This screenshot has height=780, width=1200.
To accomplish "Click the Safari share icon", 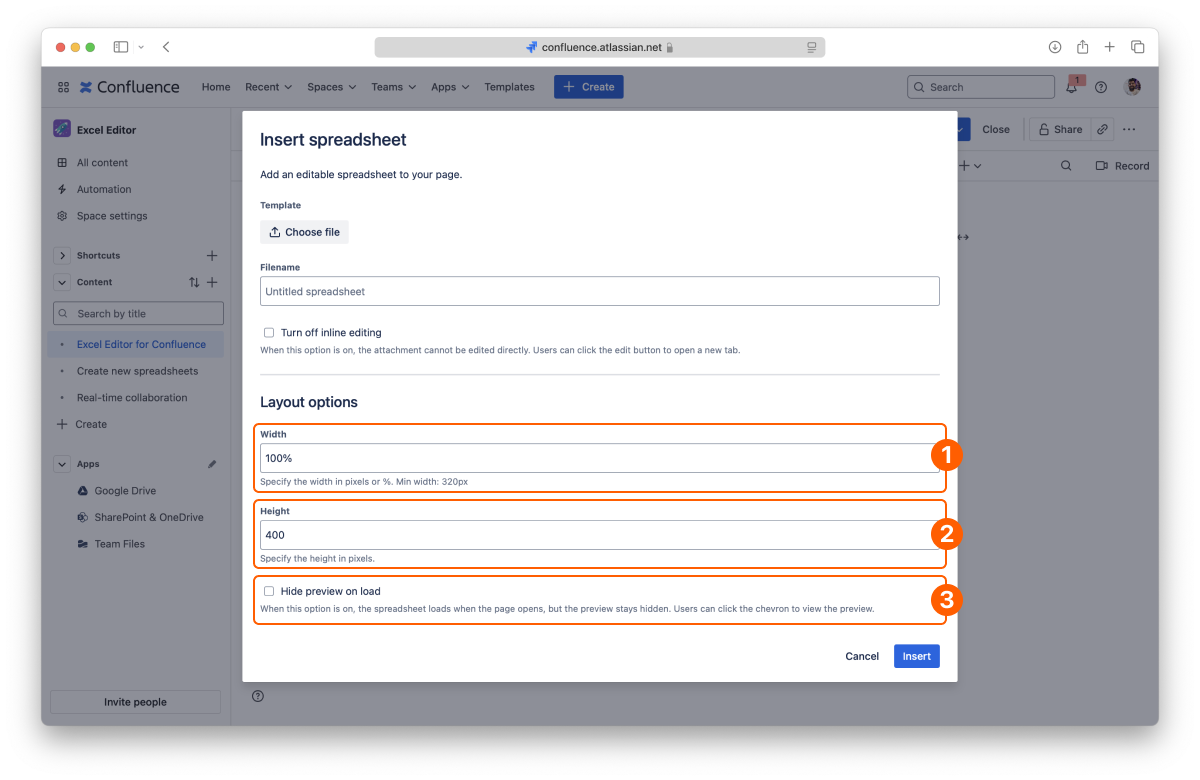I will pyautogui.click(x=1083, y=46).
